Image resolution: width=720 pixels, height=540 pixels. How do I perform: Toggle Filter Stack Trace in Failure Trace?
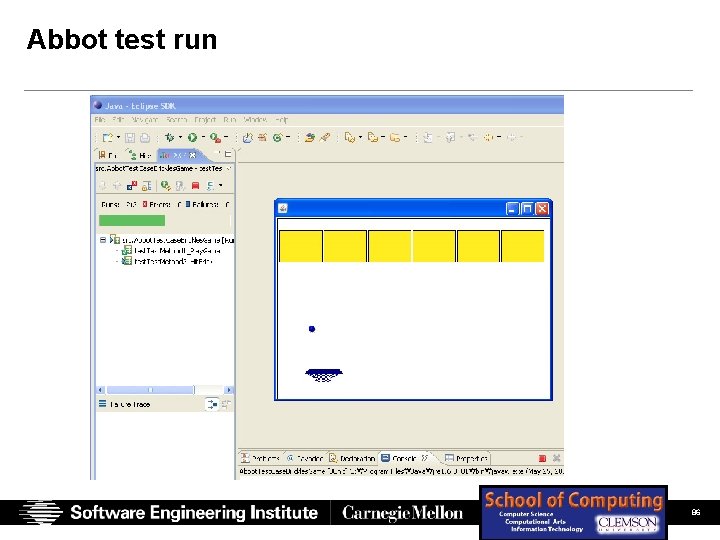tap(212, 405)
